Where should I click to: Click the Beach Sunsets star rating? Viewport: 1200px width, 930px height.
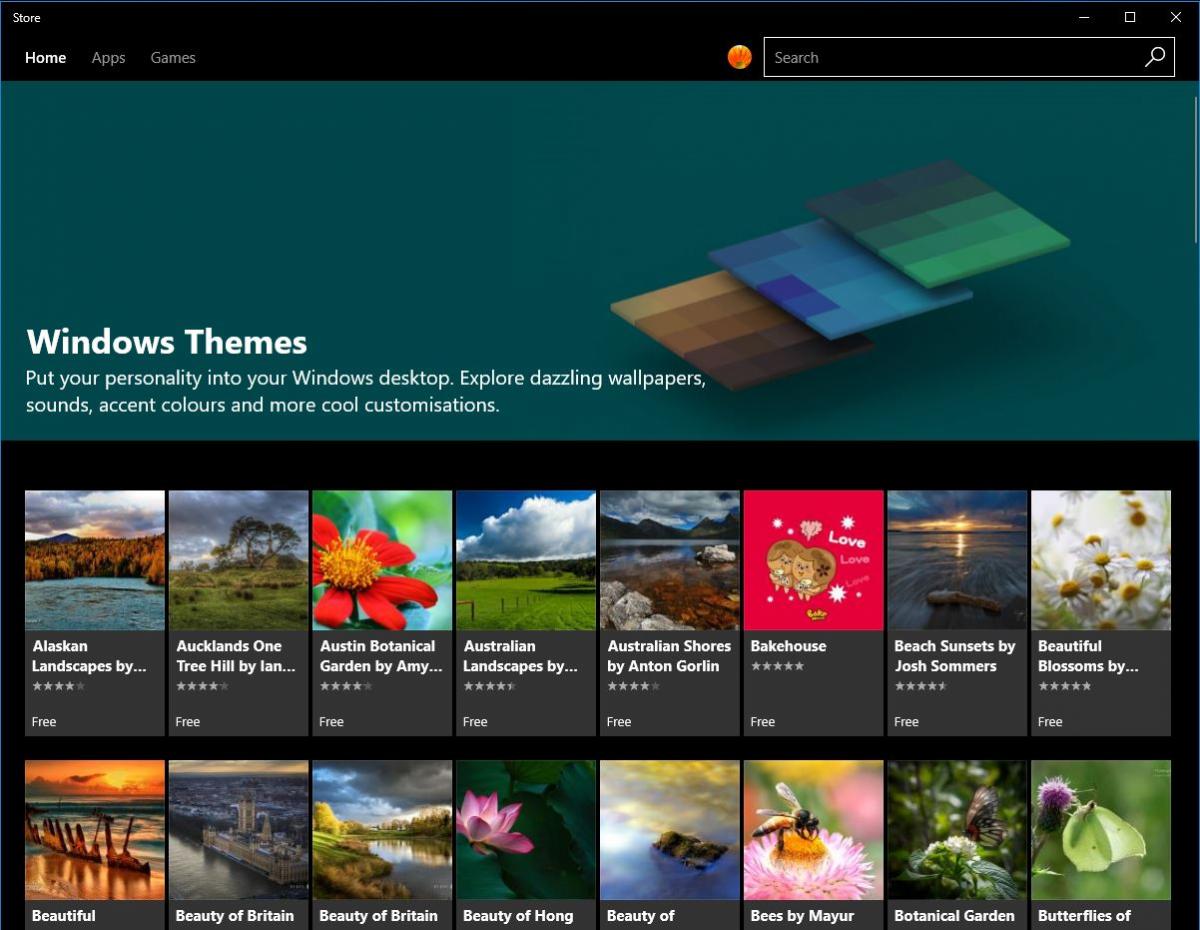coord(921,686)
